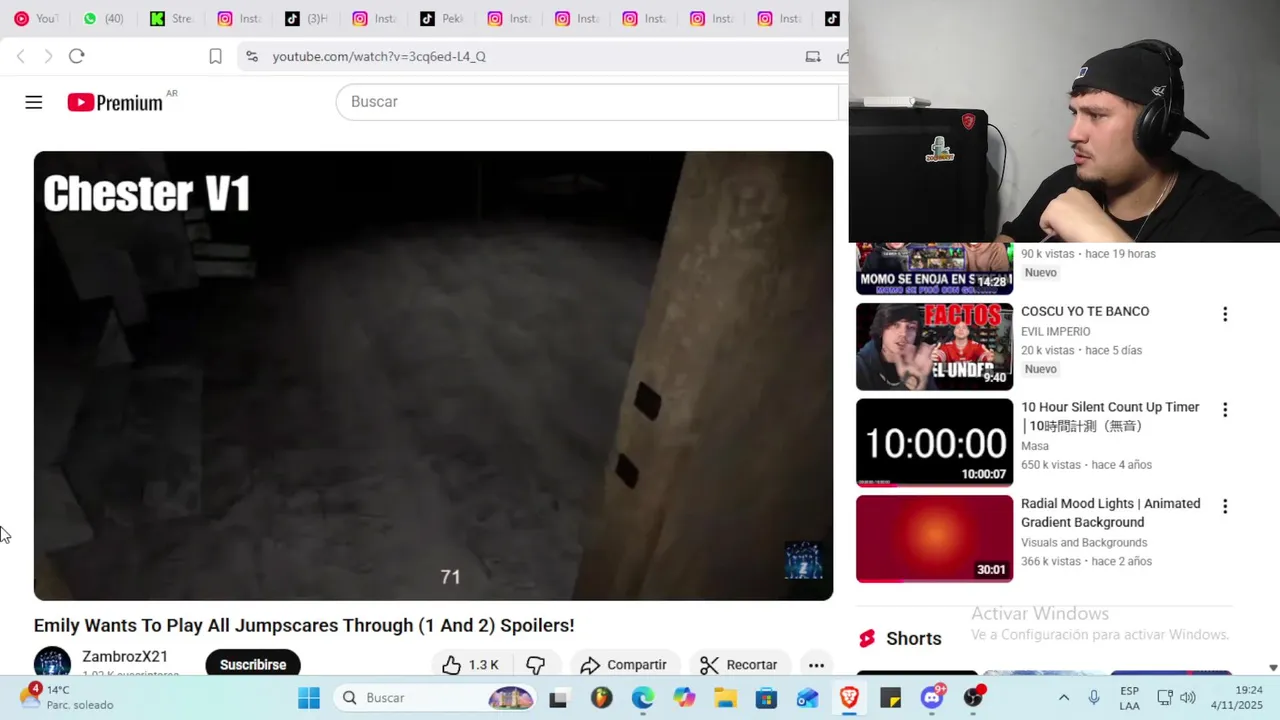Click the Visuals and Backgrounds channel name
The width and height of the screenshot is (1280, 720).
coord(1084,542)
